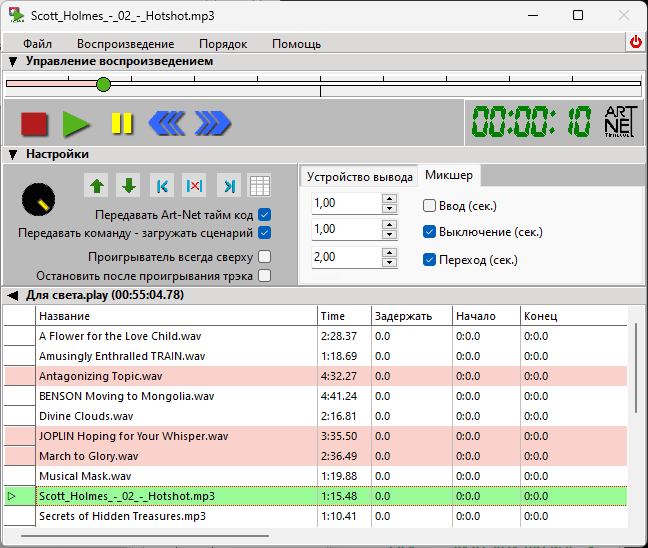The width and height of the screenshot is (648, 548).
Task: Click the Конец column header
Action: tap(574, 316)
